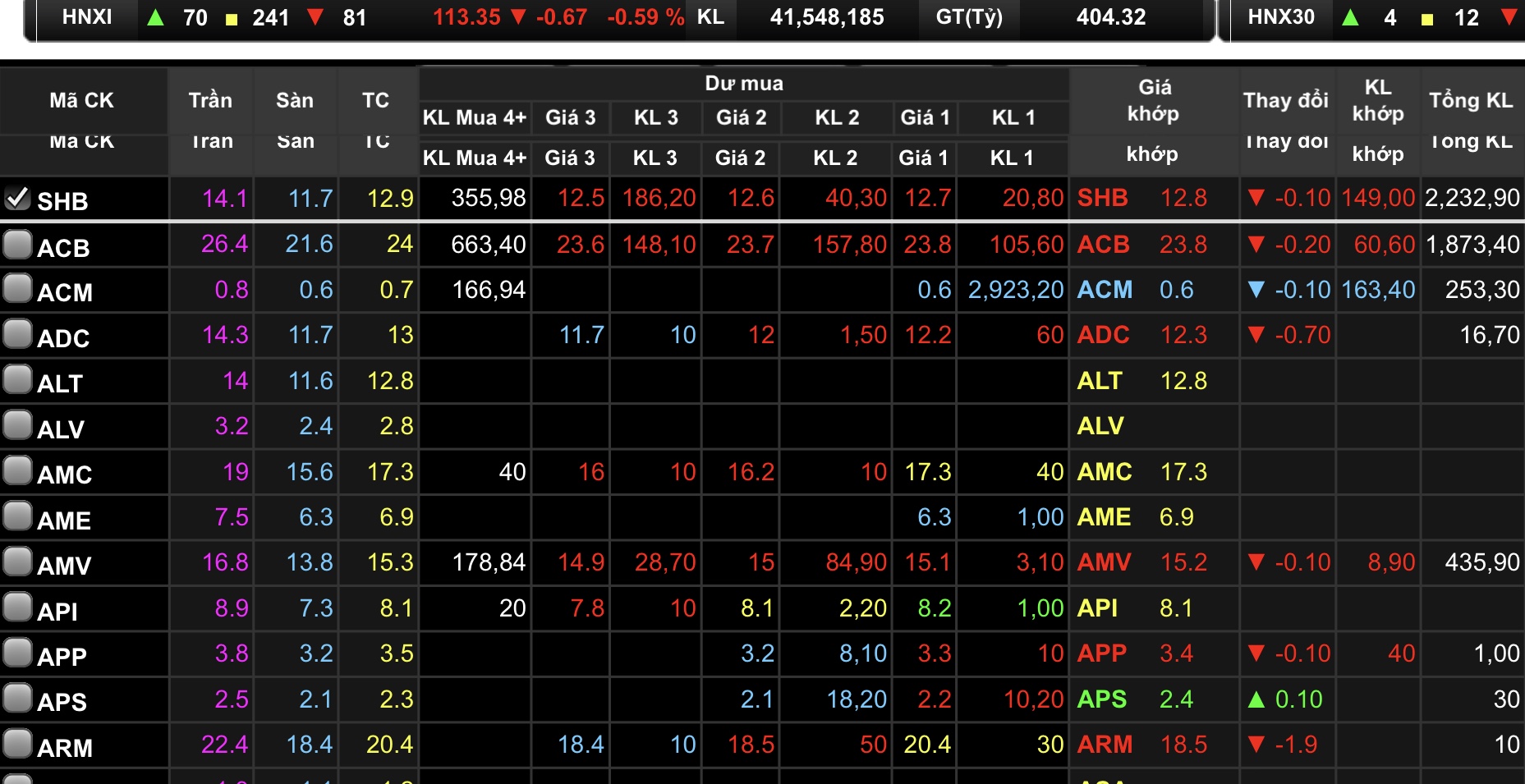The width and height of the screenshot is (1525, 784).
Task: Click red SHB label in Giá khớp column
Action: click(x=1103, y=198)
